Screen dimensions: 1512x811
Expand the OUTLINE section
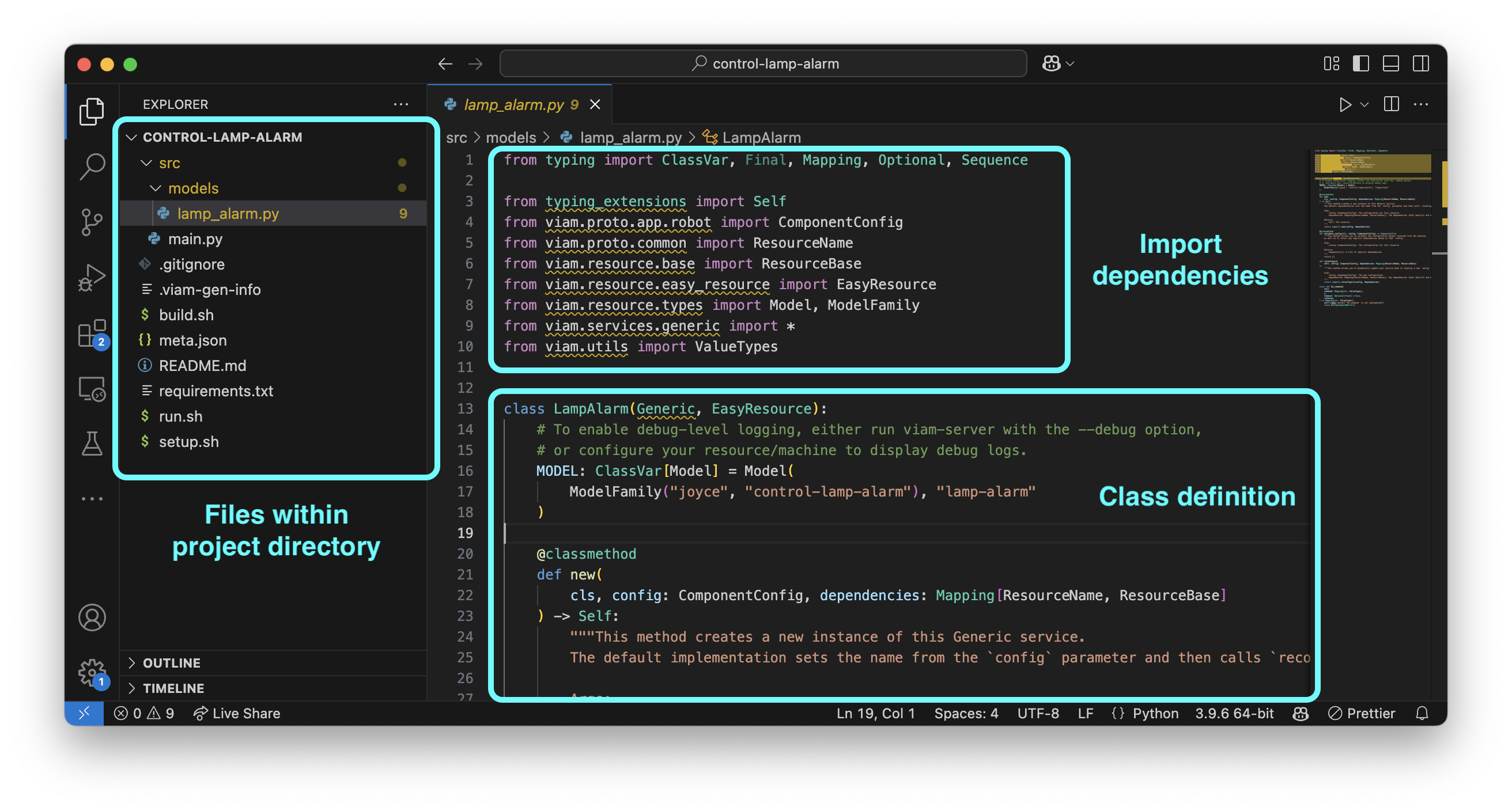(273, 662)
